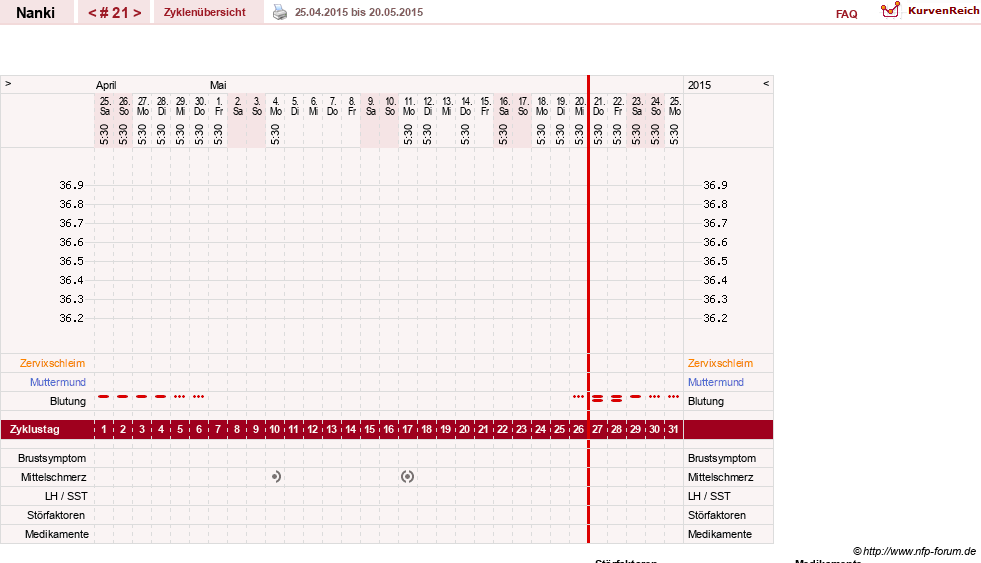Viewport: 981px width, 563px height.
Task: Click date header 25. Mo
Action: coord(674,106)
